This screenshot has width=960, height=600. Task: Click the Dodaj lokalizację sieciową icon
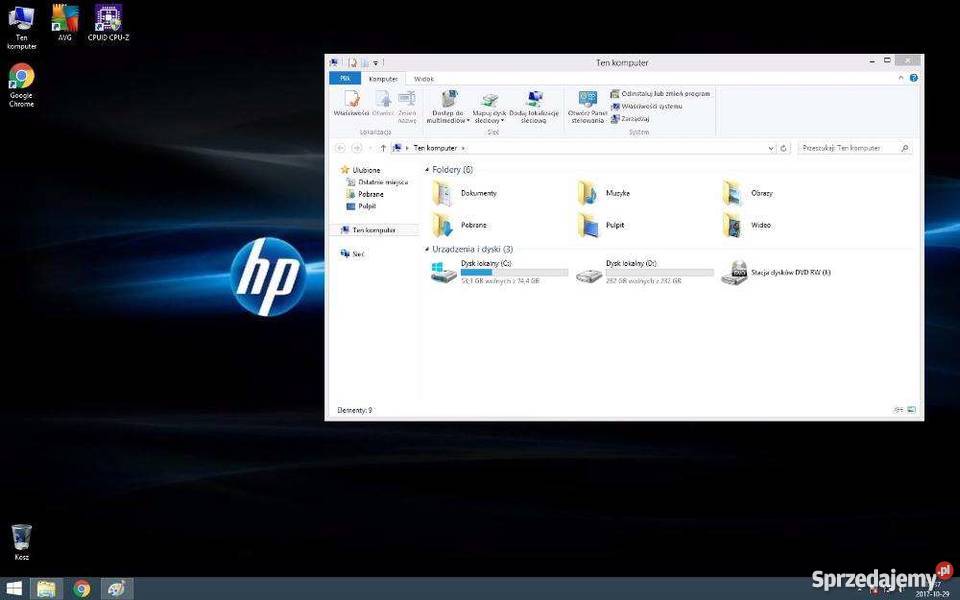pyautogui.click(x=535, y=105)
